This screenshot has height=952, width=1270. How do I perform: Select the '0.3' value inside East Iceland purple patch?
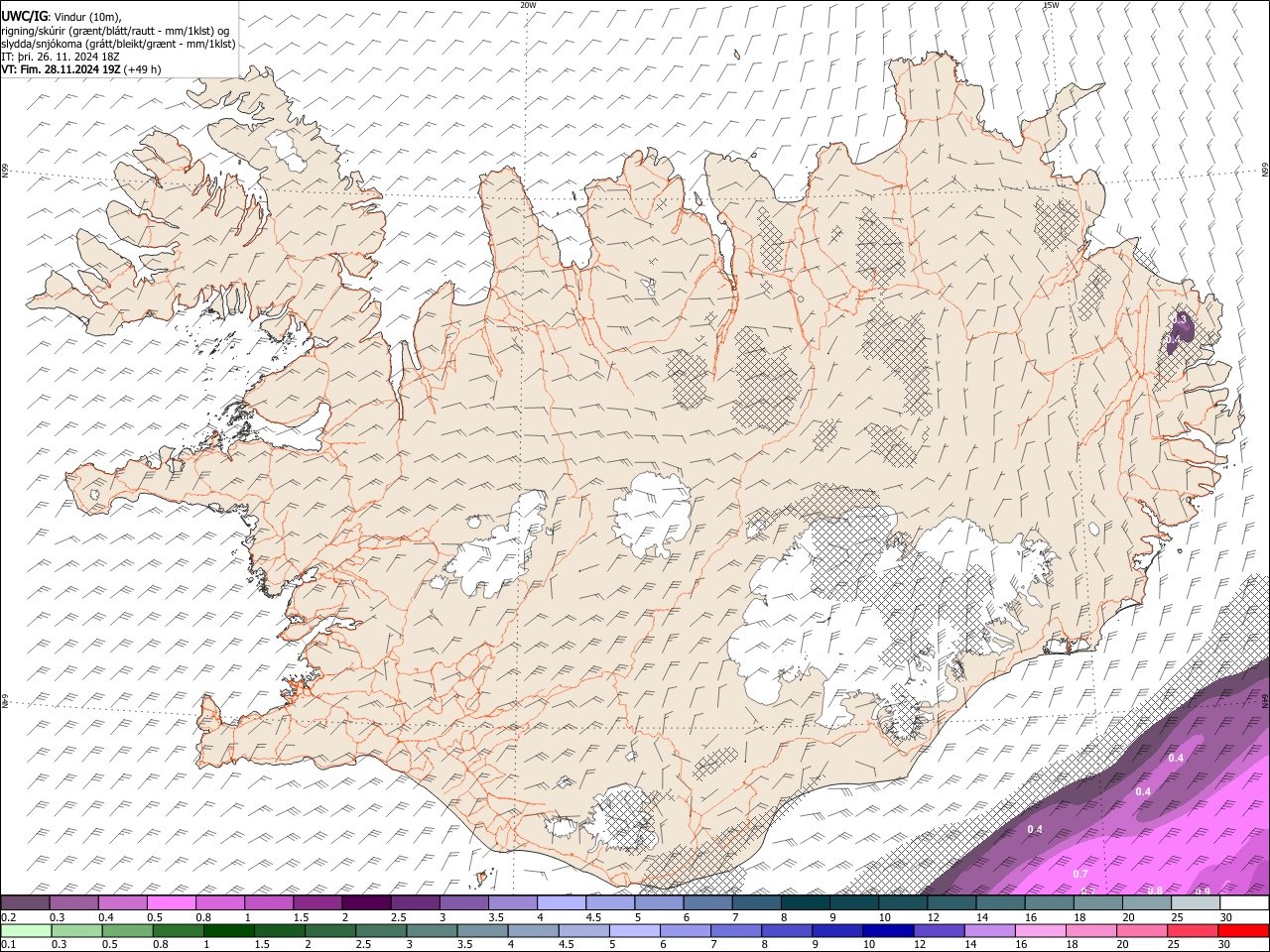(x=1181, y=319)
